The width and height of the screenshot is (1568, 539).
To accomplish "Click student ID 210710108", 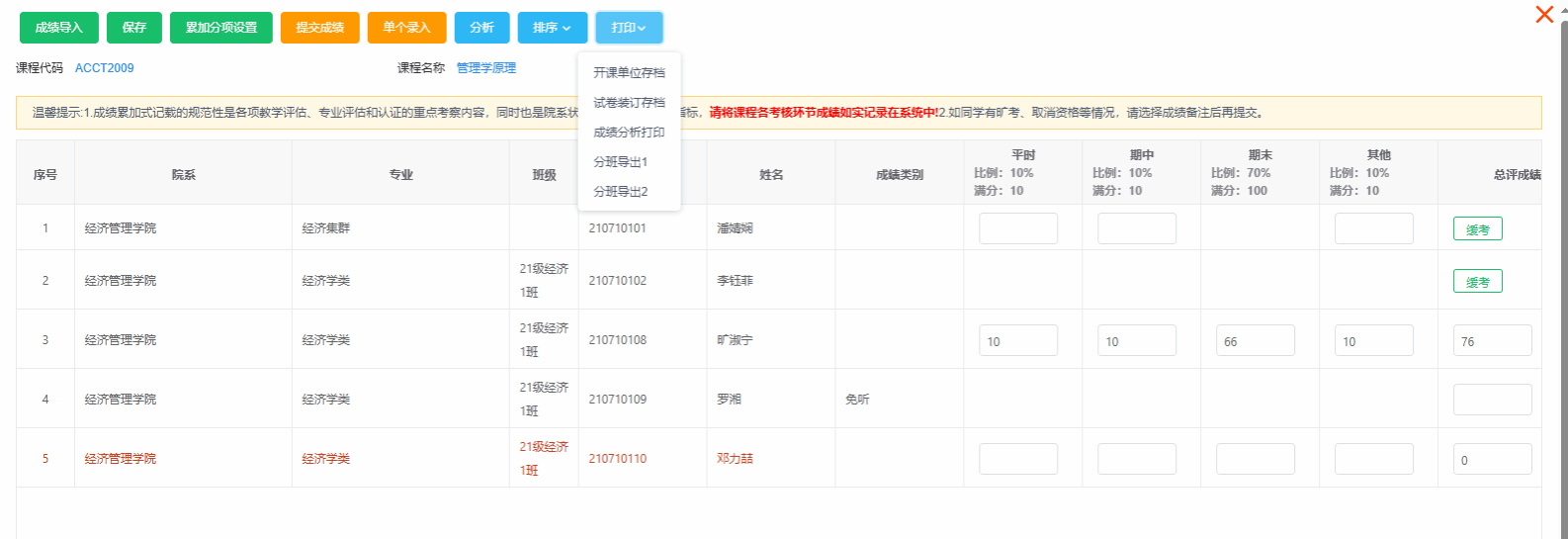I will [617, 340].
